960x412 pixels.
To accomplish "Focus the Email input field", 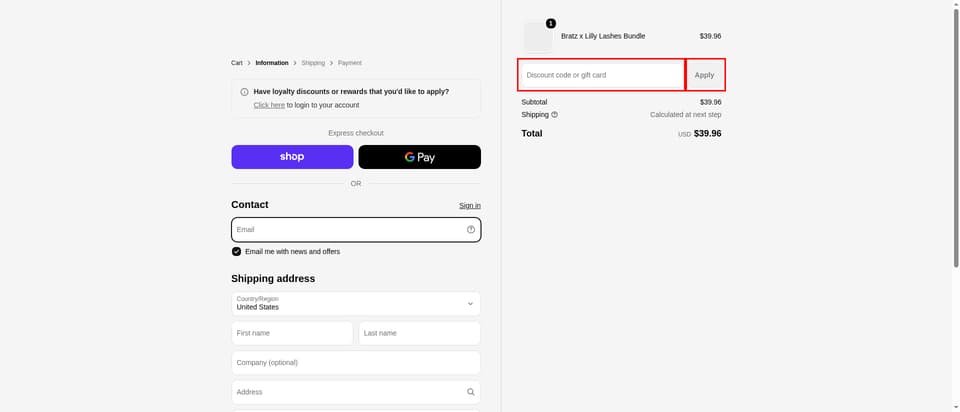I will 356,230.
